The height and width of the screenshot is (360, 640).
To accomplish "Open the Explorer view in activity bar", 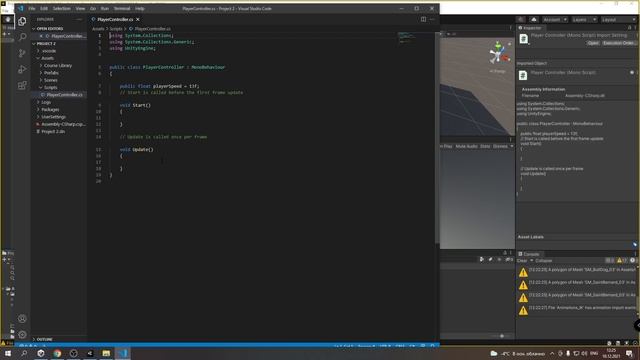I will (22, 21).
